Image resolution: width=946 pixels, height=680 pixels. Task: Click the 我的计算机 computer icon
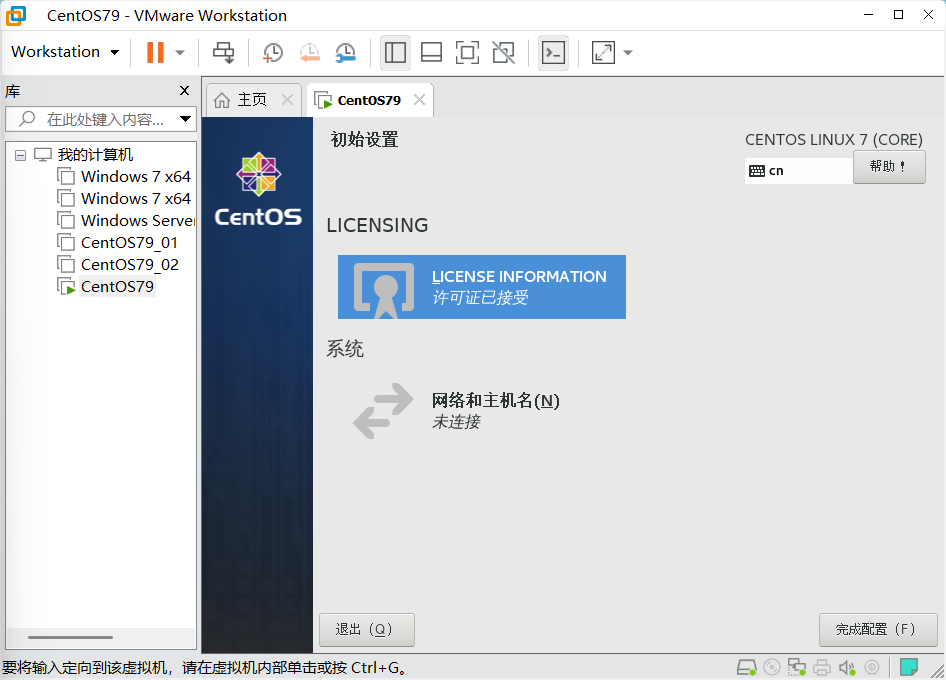(43, 155)
